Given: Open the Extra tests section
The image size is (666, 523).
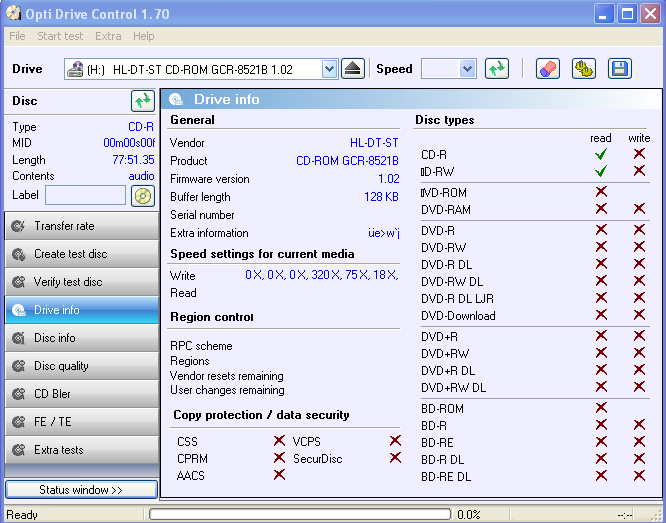Looking at the screenshot, I should 82,450.
